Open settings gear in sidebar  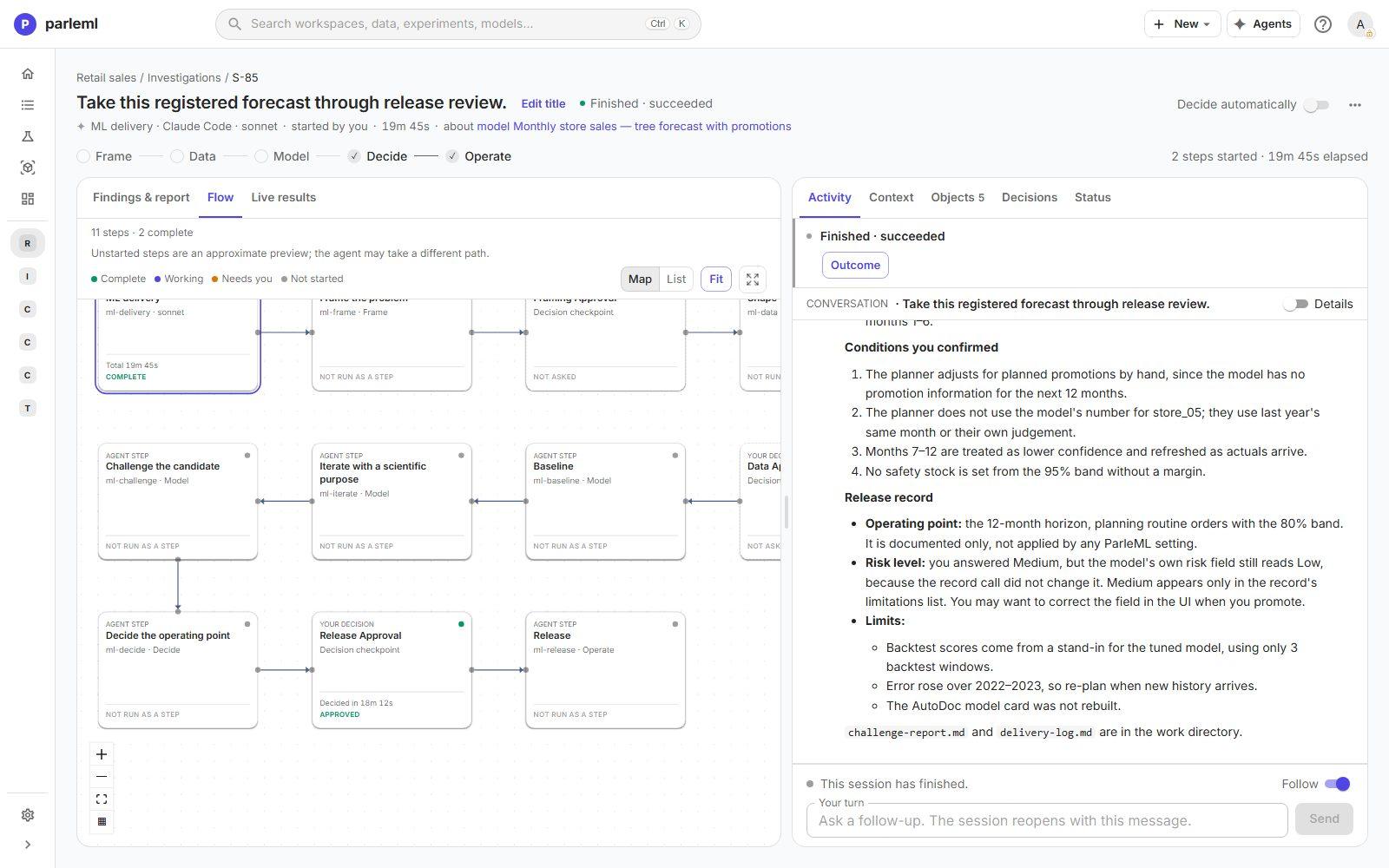pyautogui.click(x=28, y=815)
